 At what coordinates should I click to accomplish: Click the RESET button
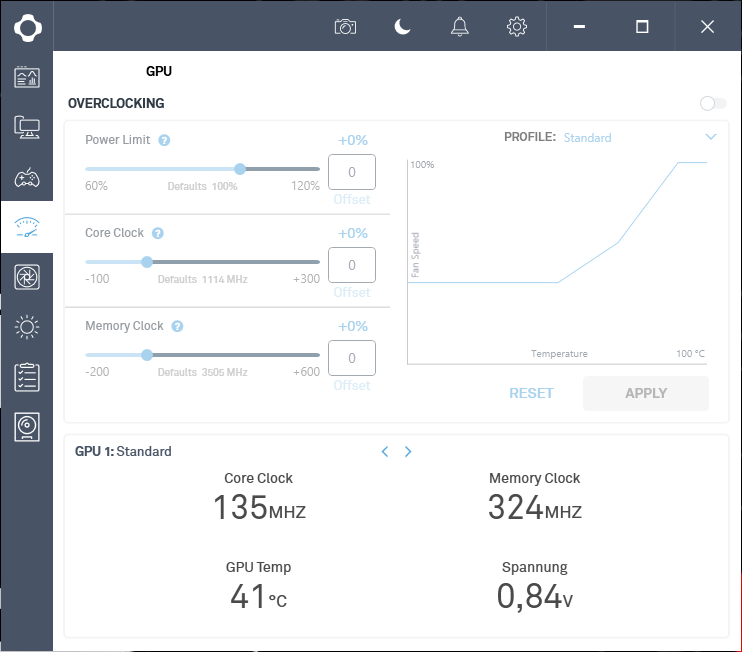pos(531,393)
